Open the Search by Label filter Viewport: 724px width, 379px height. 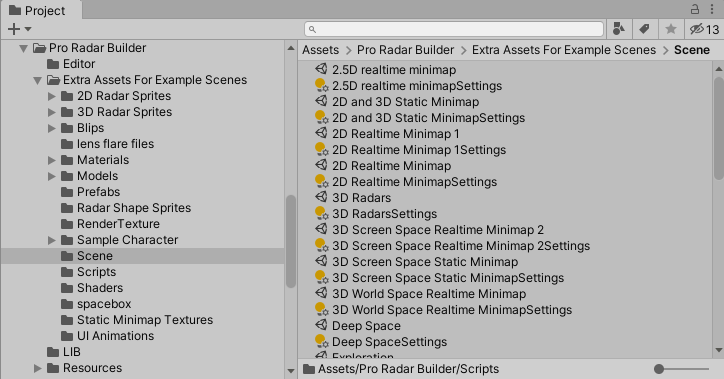[x=645, y=29]
